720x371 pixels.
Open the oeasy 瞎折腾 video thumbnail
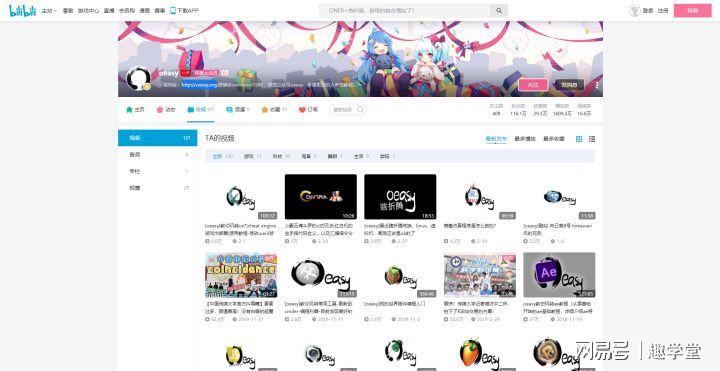pyautogui.click(x=400, y=197)
